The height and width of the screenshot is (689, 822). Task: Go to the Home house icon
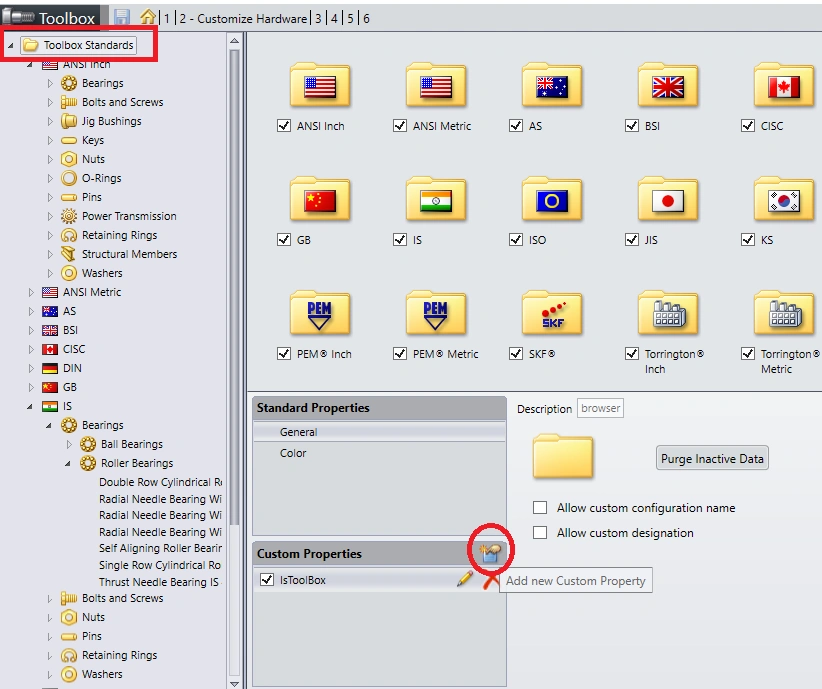click(x=148, y=17)
